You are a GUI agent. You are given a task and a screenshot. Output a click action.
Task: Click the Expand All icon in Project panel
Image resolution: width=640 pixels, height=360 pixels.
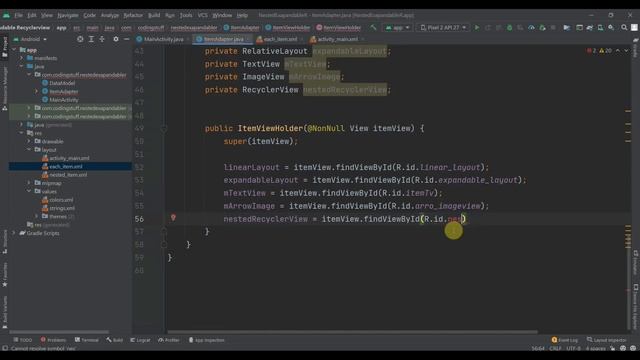91,39
